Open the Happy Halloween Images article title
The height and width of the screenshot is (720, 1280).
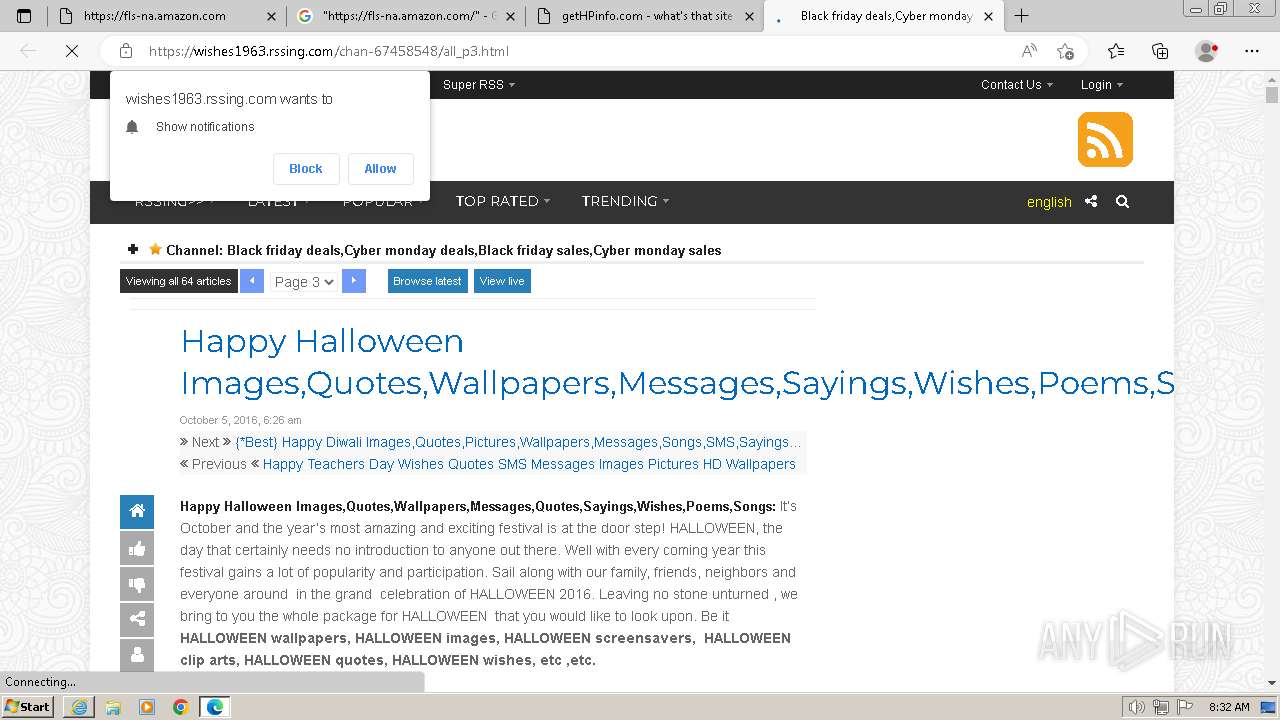click(x=677, y=362)
